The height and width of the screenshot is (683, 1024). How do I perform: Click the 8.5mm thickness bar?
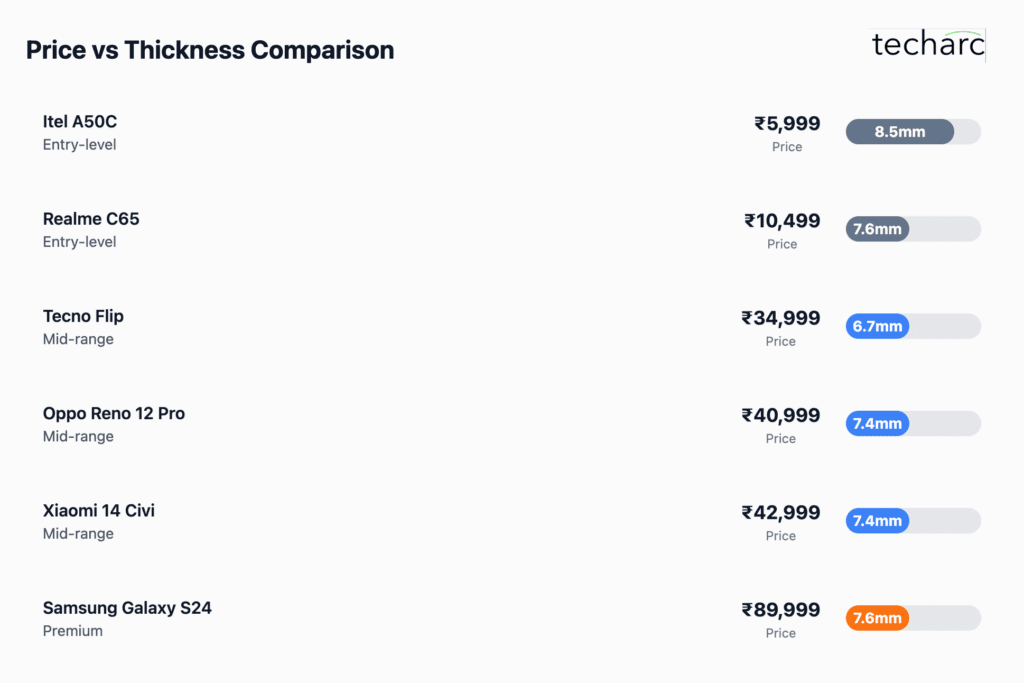tap(899, 132)
